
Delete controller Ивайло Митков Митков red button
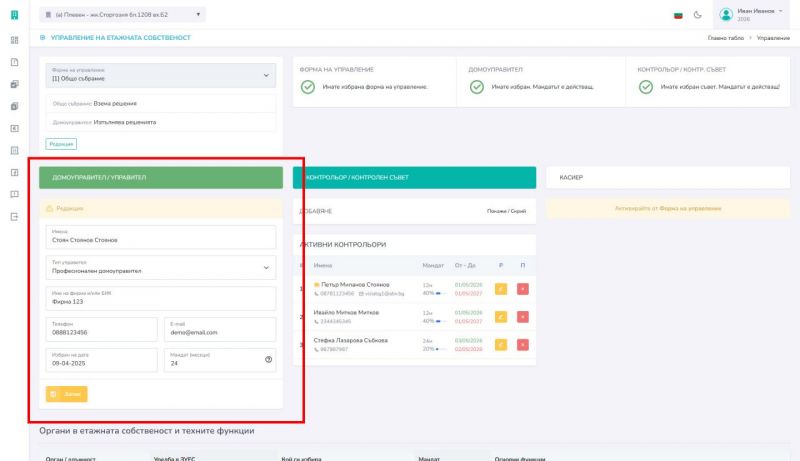(522, 317)
